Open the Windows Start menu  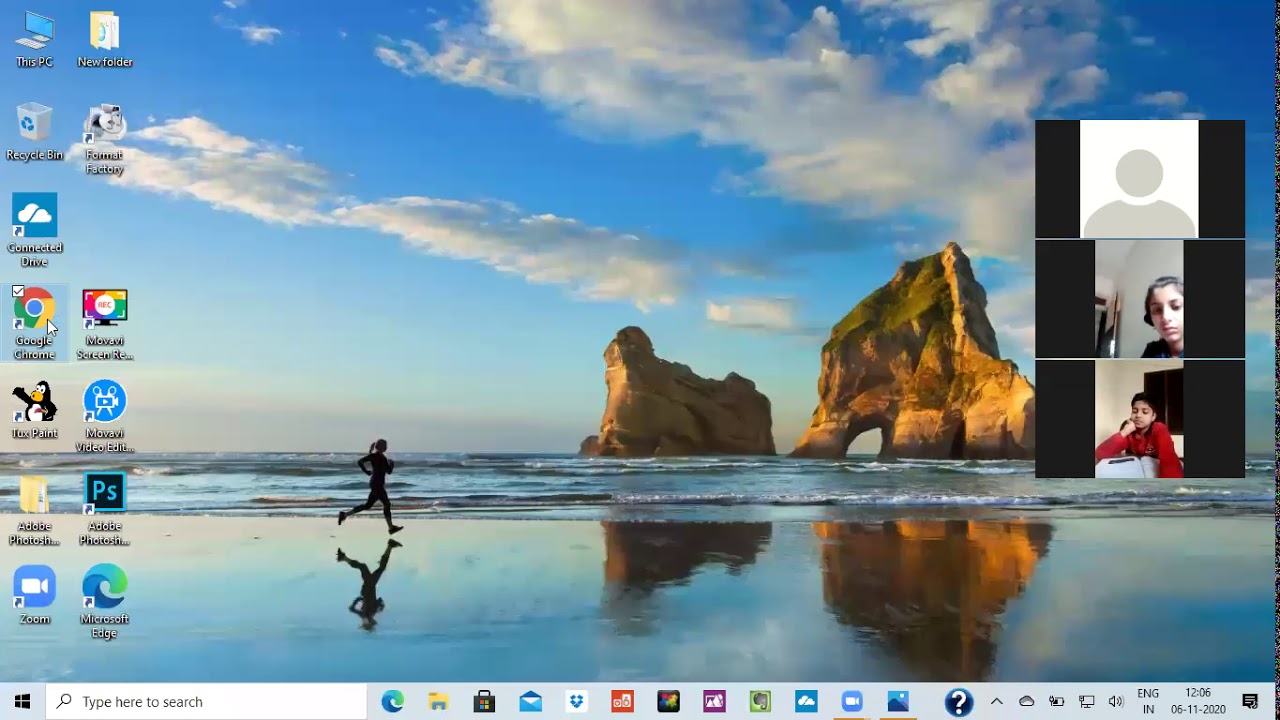(22, 702)
